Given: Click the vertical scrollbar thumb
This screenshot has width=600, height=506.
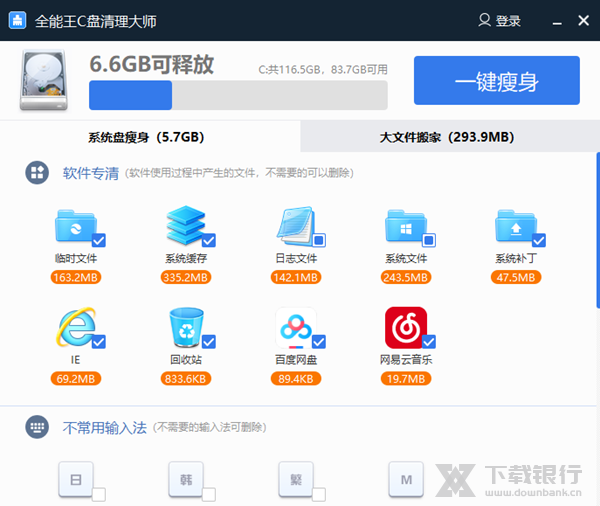Looking at the screenshot, I should coord(598,230).
